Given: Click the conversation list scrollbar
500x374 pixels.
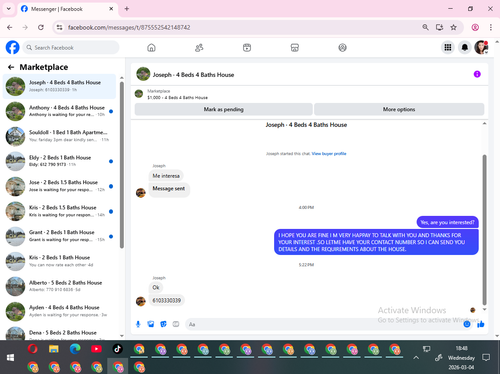Looking at the screenshot, I should coord(122,165).
